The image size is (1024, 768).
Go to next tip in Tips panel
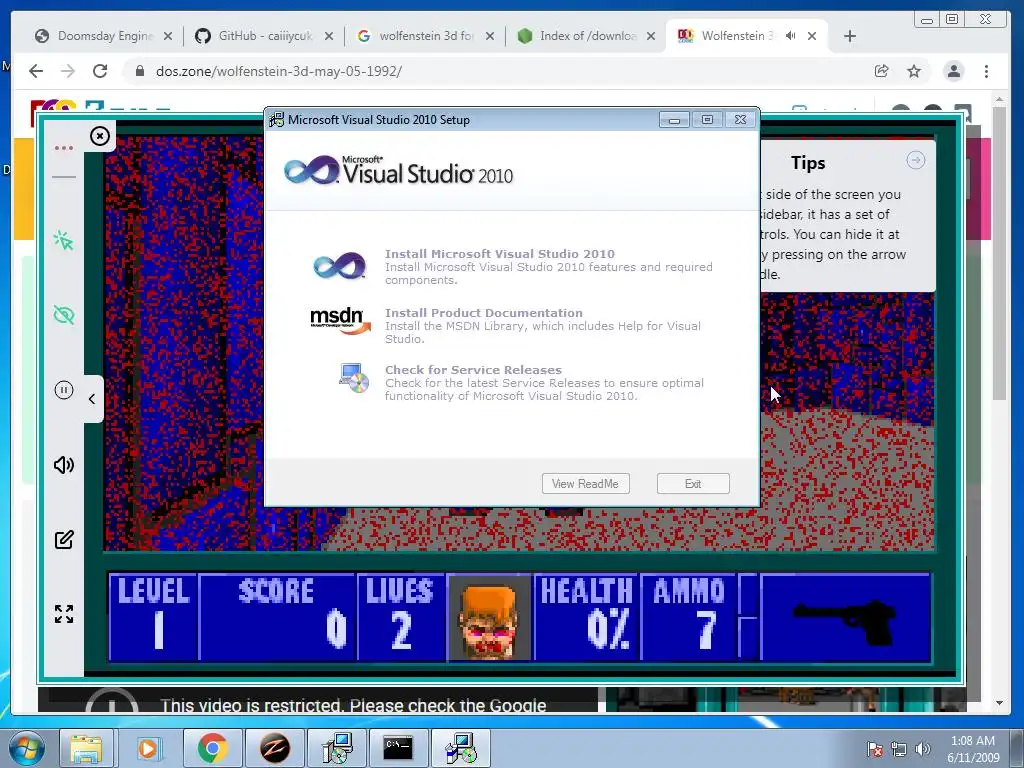pyautogui.click(x=916, y=160)
